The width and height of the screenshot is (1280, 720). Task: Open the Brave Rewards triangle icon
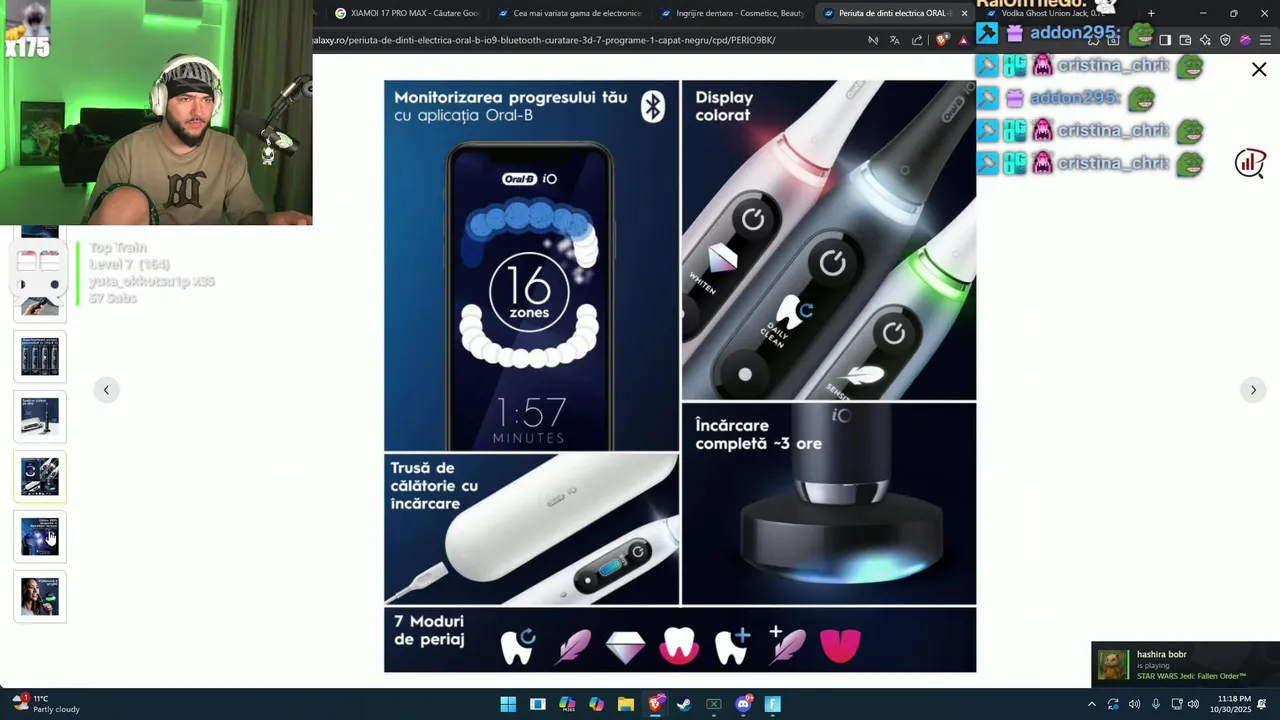963,40
